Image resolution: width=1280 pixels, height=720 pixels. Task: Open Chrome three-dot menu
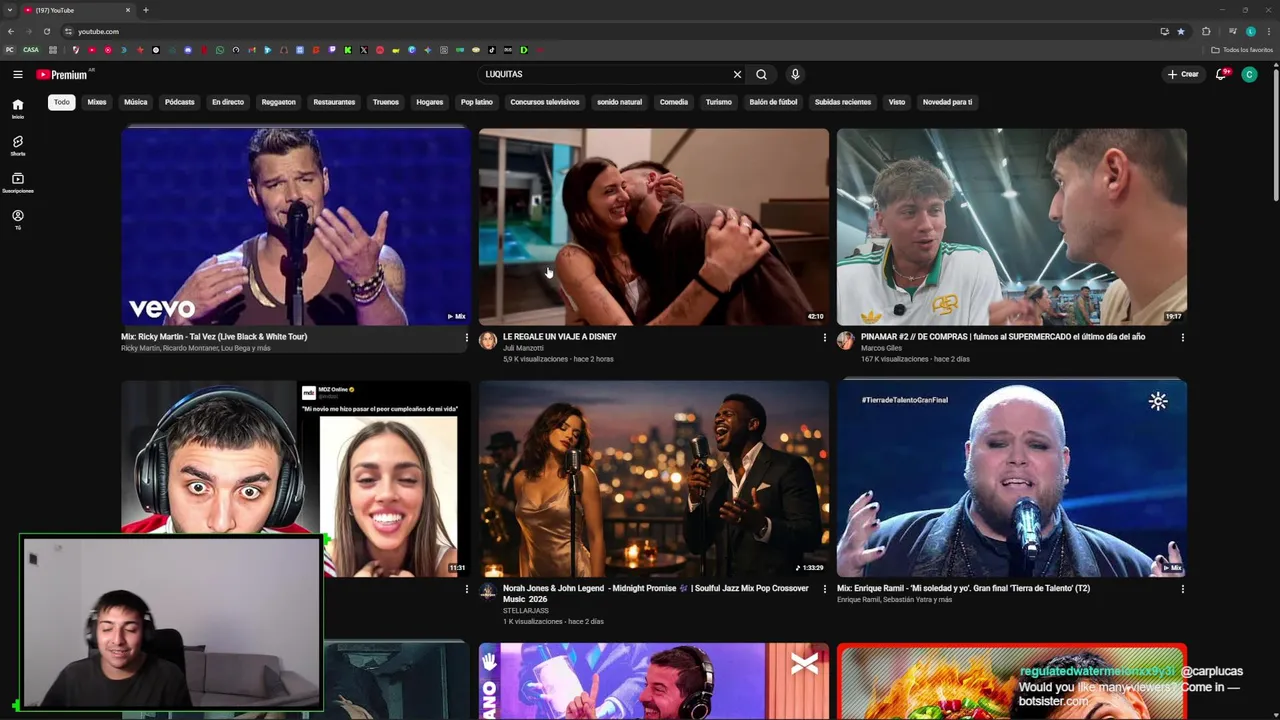[1268, 31]
